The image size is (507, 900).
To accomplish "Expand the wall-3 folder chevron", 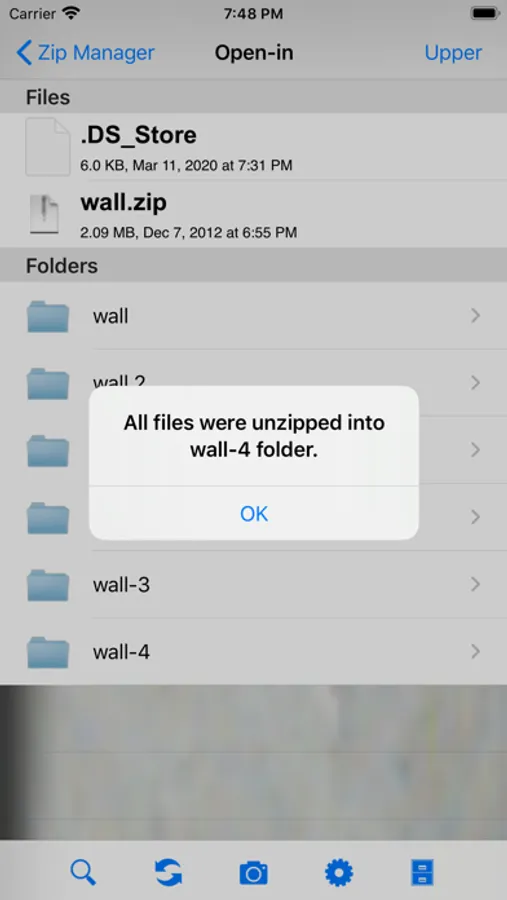I will [x=475, y=584].
